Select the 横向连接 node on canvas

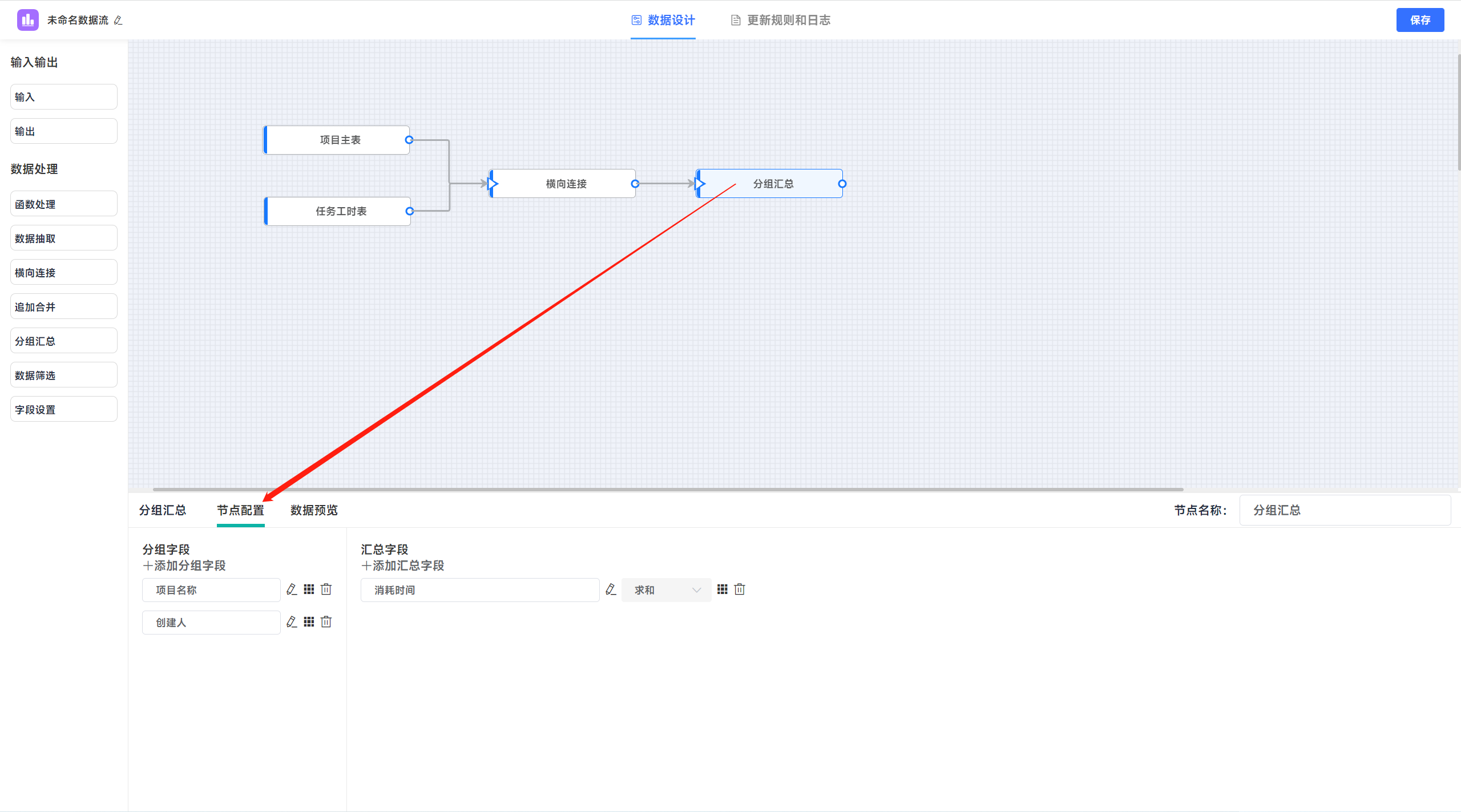[563, 184]
